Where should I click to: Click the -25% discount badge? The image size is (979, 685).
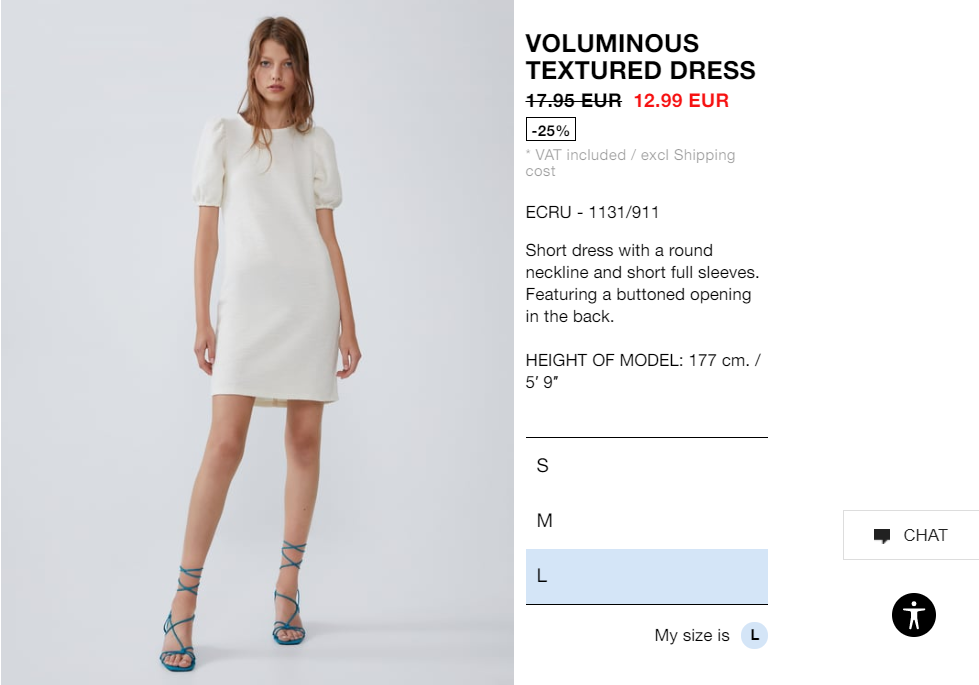[x=551, y=130]
